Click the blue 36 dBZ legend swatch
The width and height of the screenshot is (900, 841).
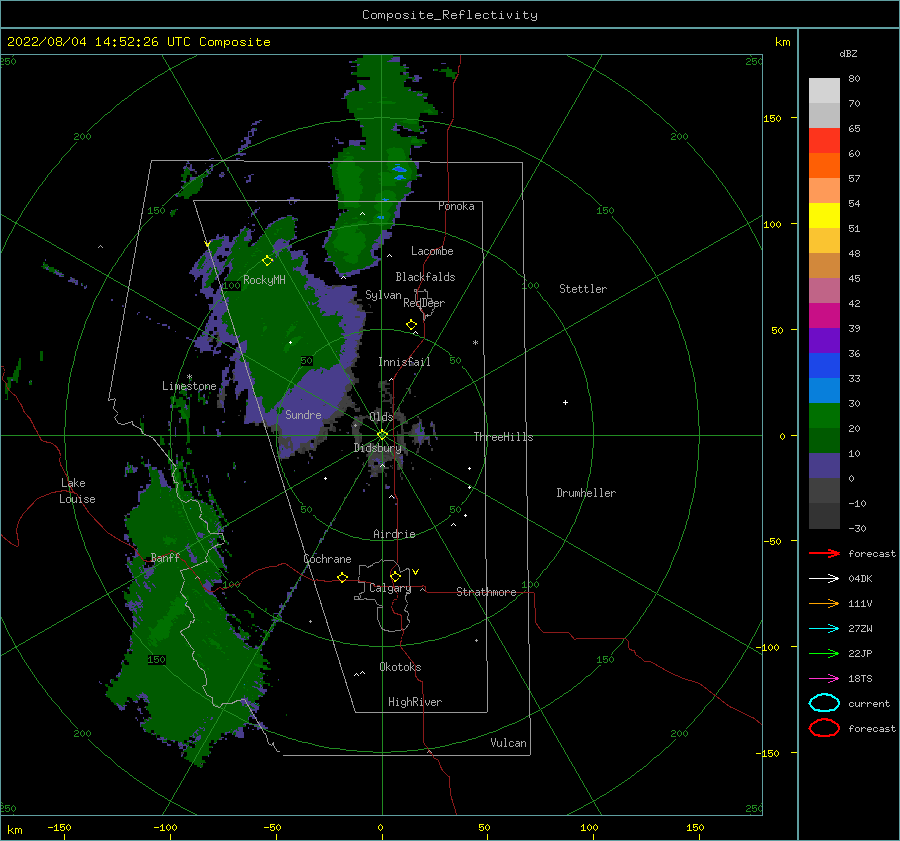[x=824, y=365]
